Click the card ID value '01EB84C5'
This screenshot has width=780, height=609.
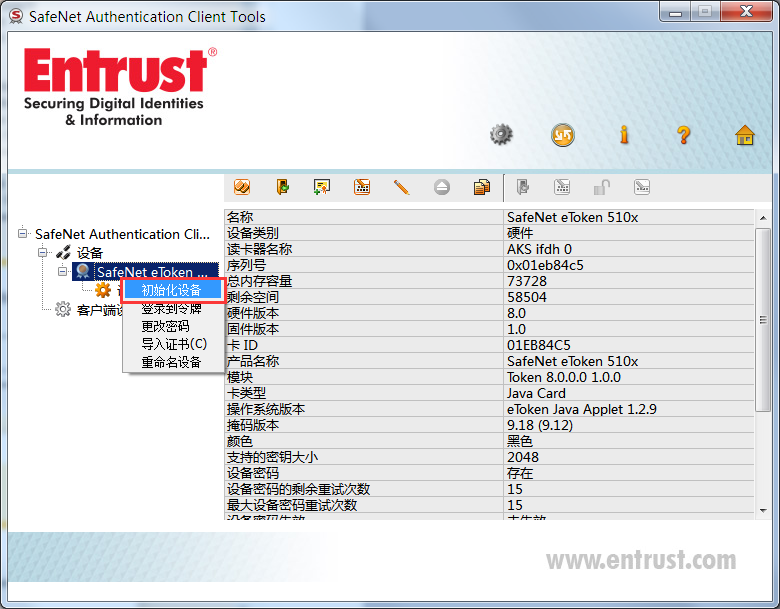539,345
